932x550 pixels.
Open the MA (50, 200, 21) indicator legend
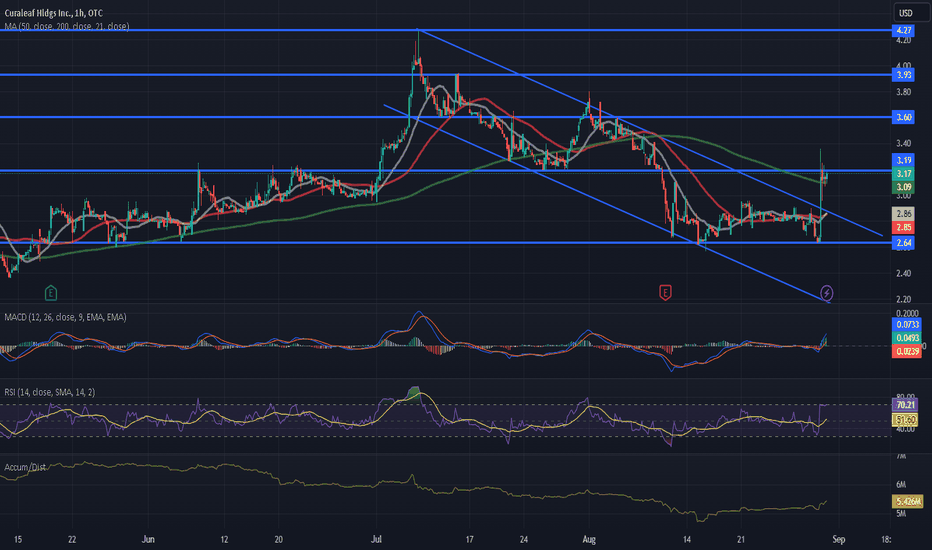coord(67,26)
